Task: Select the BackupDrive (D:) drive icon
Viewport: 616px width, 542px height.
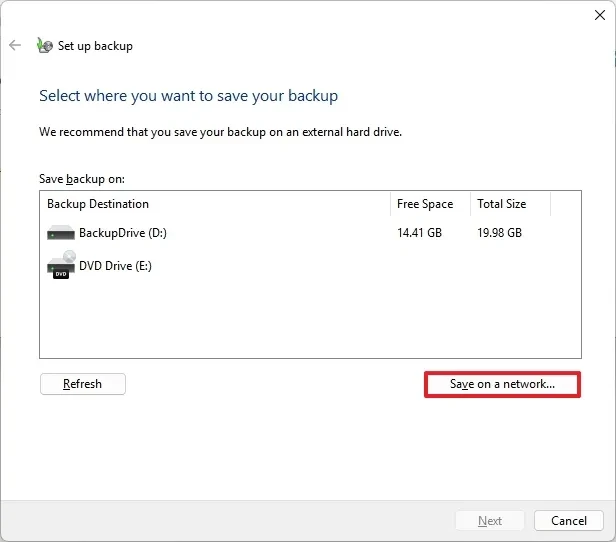Action: coord(61,233)
